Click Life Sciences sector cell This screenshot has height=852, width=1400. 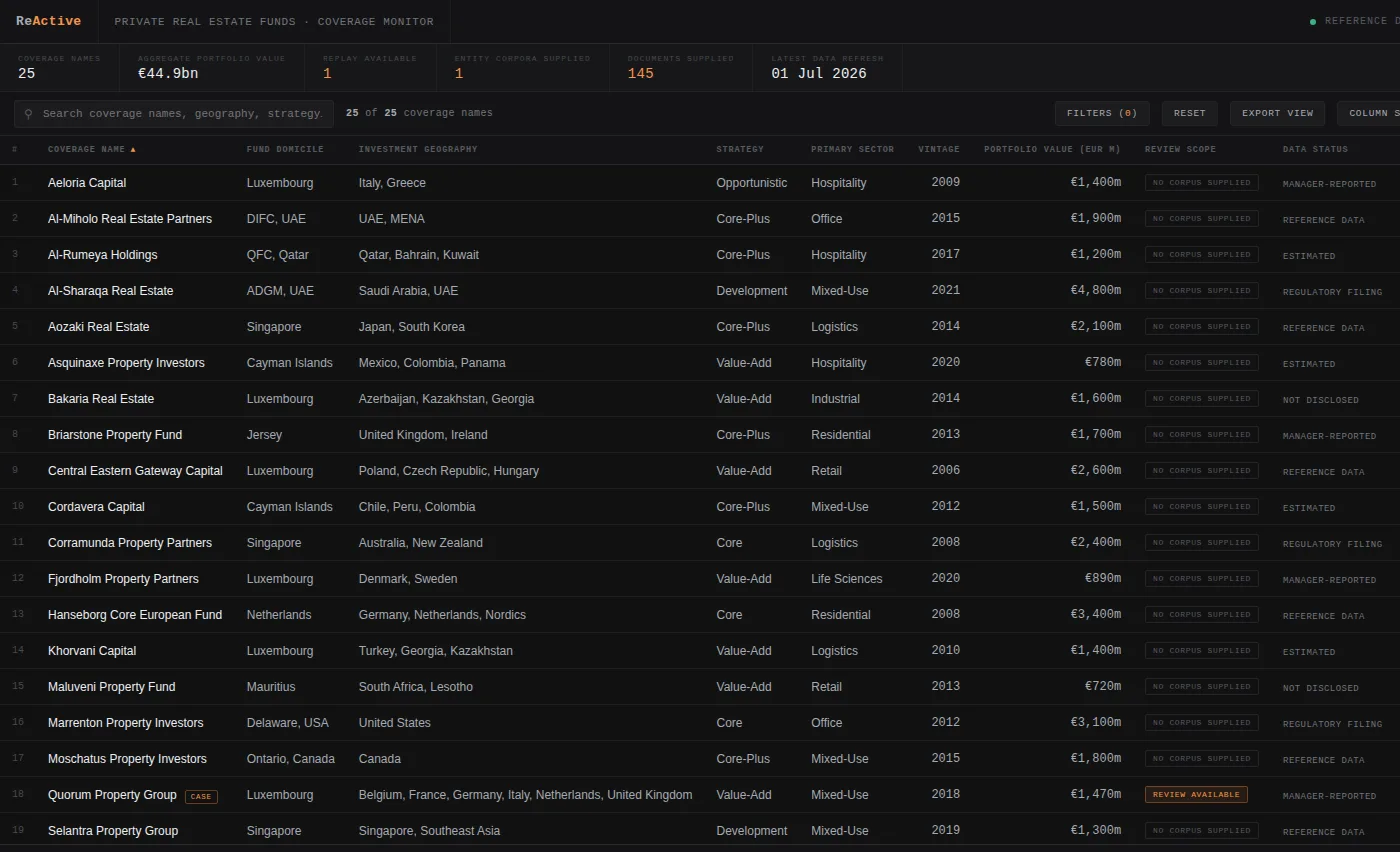pos(846,579)
